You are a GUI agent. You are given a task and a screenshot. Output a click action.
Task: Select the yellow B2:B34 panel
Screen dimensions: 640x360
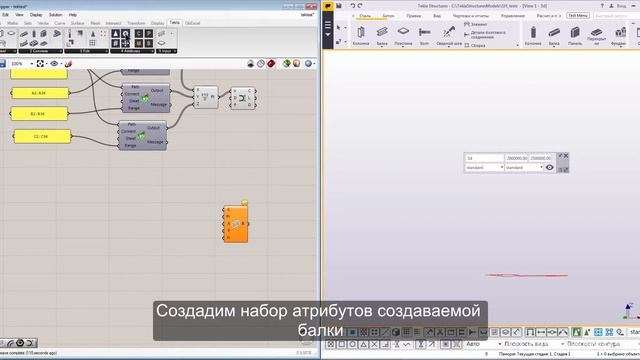point(39,114)
